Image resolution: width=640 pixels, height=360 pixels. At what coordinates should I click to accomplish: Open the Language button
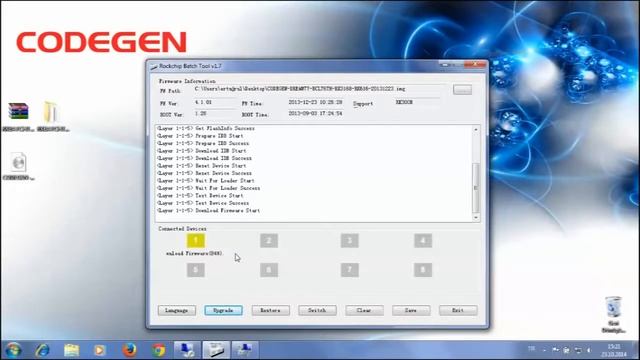coord(177,311)
